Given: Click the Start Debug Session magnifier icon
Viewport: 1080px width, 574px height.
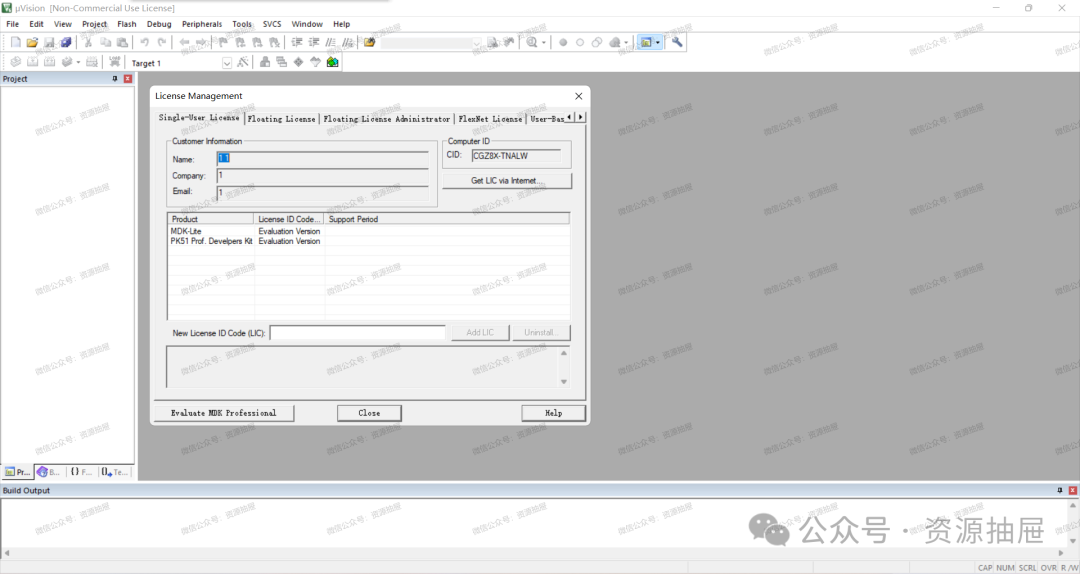Looking at the screenshot, I should click(x=531, y=43).
